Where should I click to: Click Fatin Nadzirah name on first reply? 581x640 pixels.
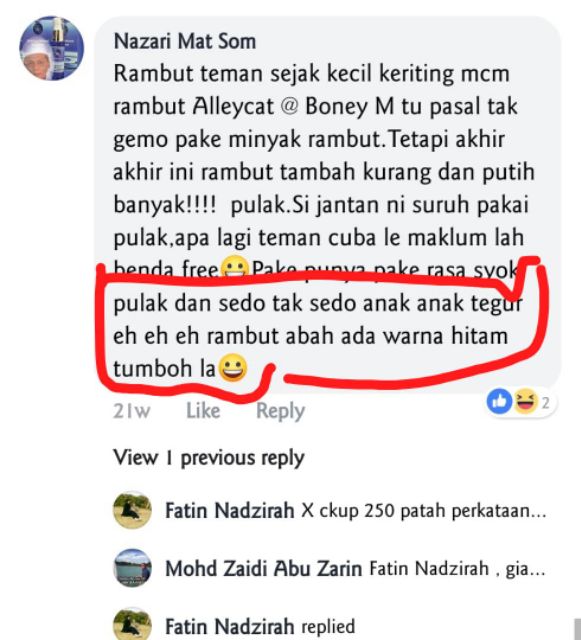pyautogui.click(x=229, y=510)
